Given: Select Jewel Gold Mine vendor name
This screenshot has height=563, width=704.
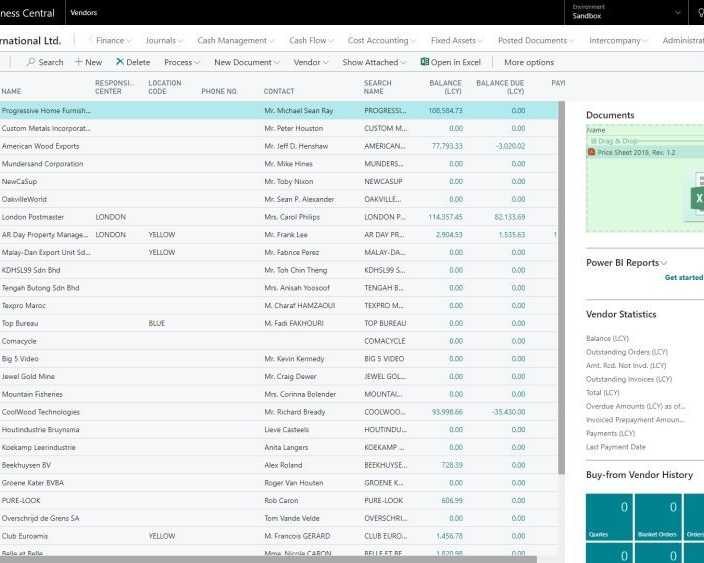Looking at the screenshot, I should [28, 376].
